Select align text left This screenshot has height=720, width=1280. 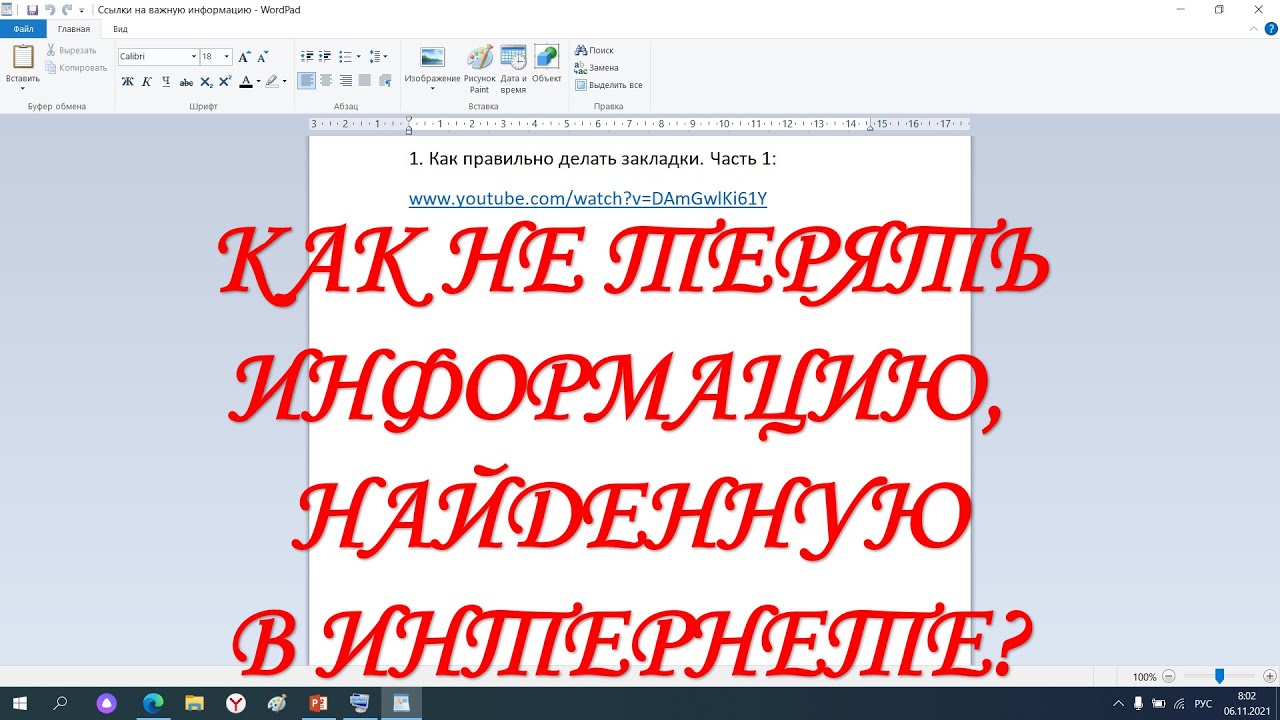coord(307,81)
